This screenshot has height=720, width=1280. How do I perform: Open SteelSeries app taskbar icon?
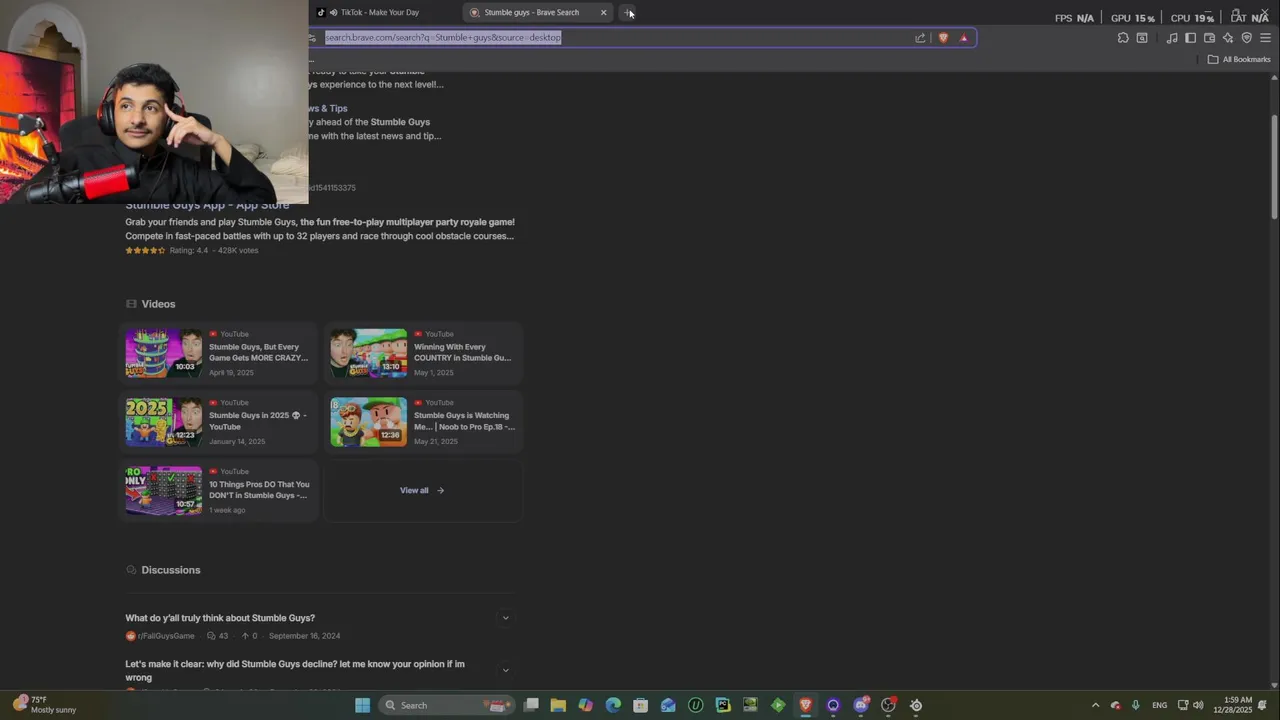916,705
